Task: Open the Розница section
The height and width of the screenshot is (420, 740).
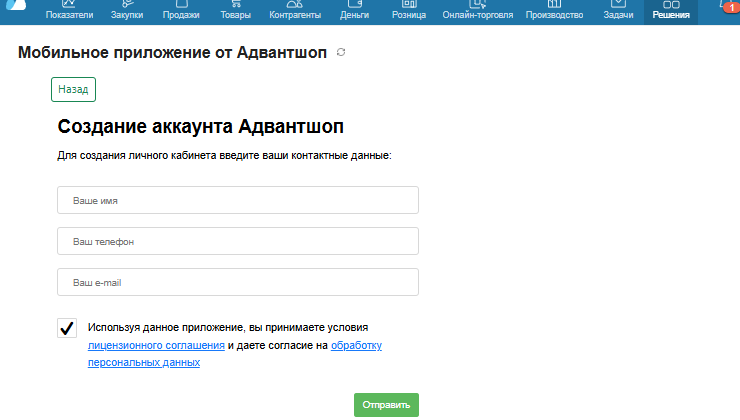Action: click(409, 10)
